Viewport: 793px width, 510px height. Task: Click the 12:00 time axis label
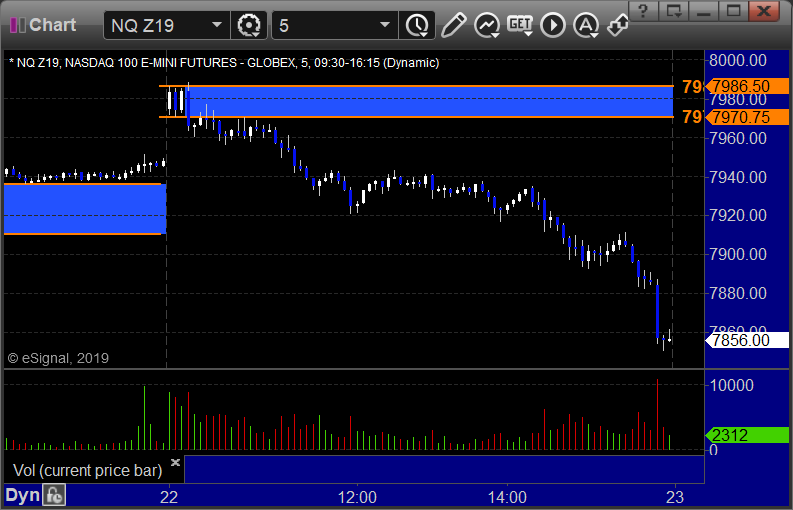[357, 497]
